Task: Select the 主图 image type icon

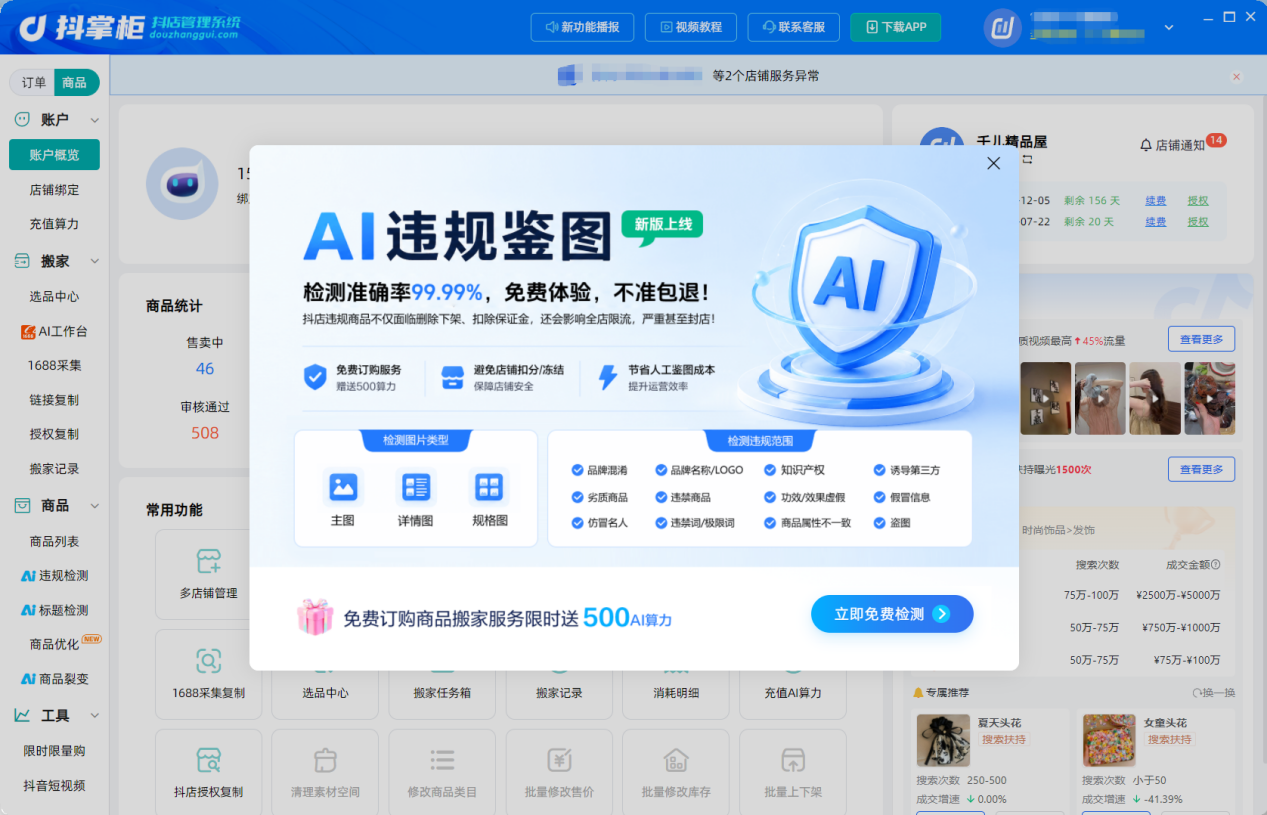Action: click(x=343, y=487)
